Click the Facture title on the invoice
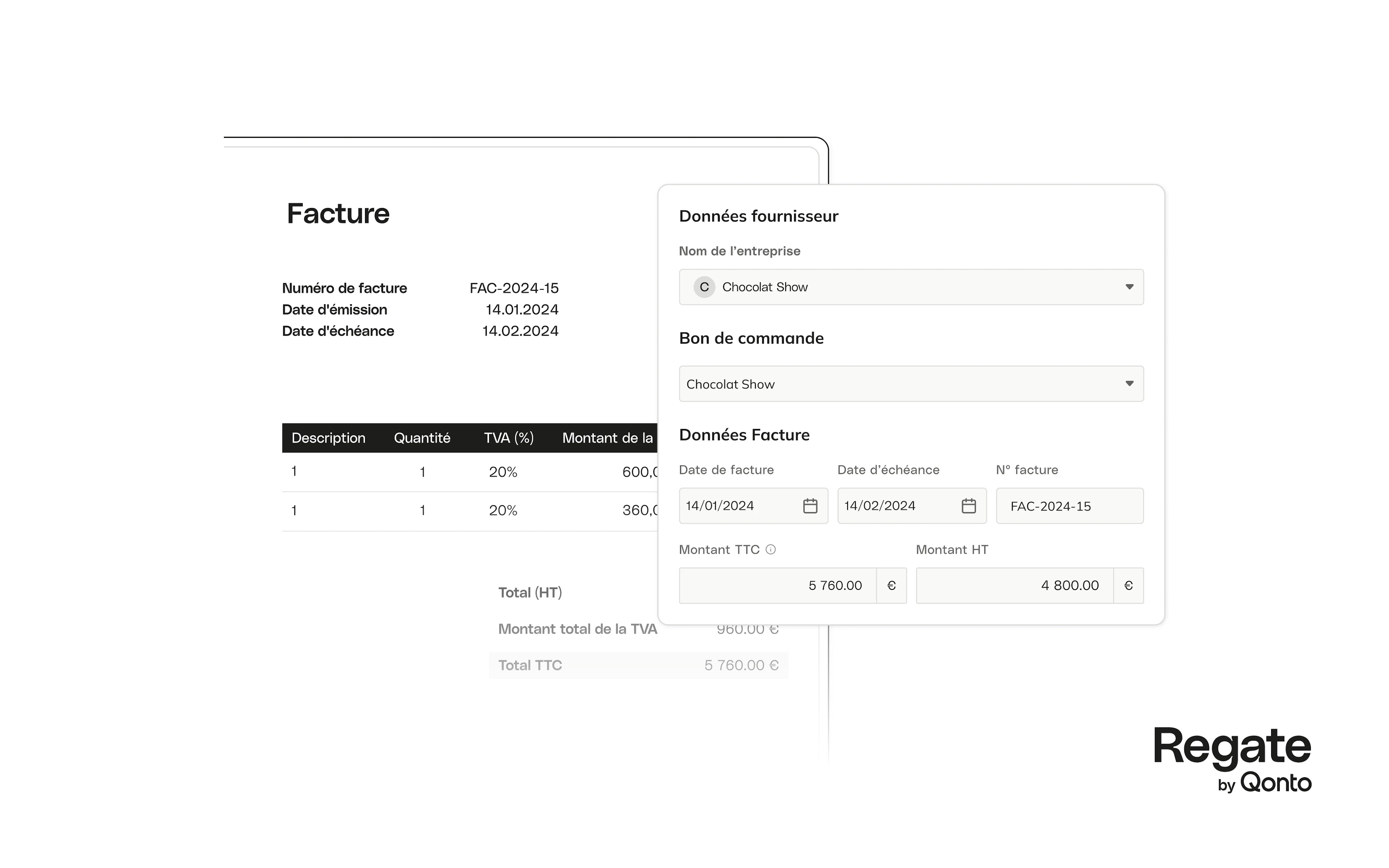The height and width of the screenshot is (868, 1389). (338, 213)
